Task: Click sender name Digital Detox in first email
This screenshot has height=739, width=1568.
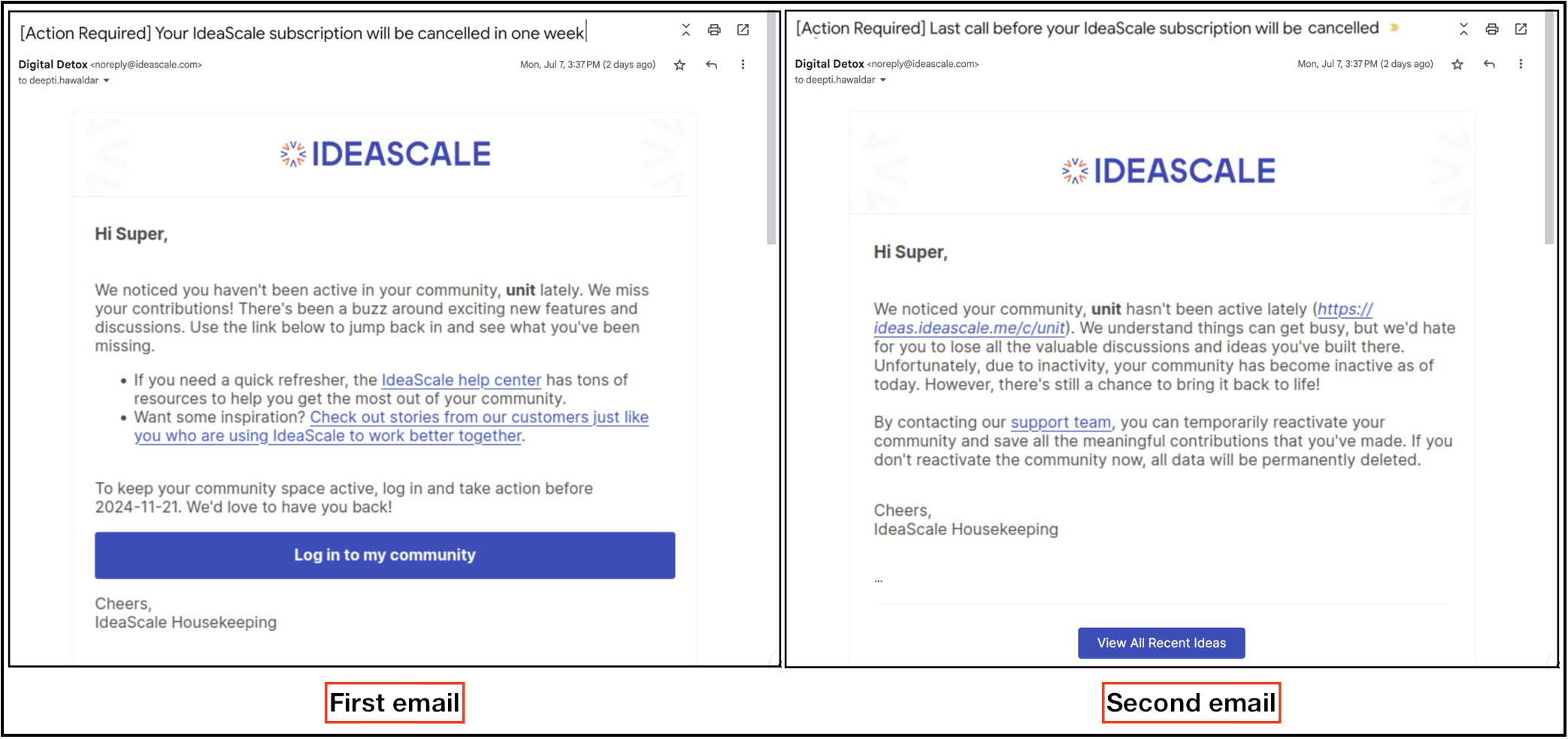Action: pos(53,65)
